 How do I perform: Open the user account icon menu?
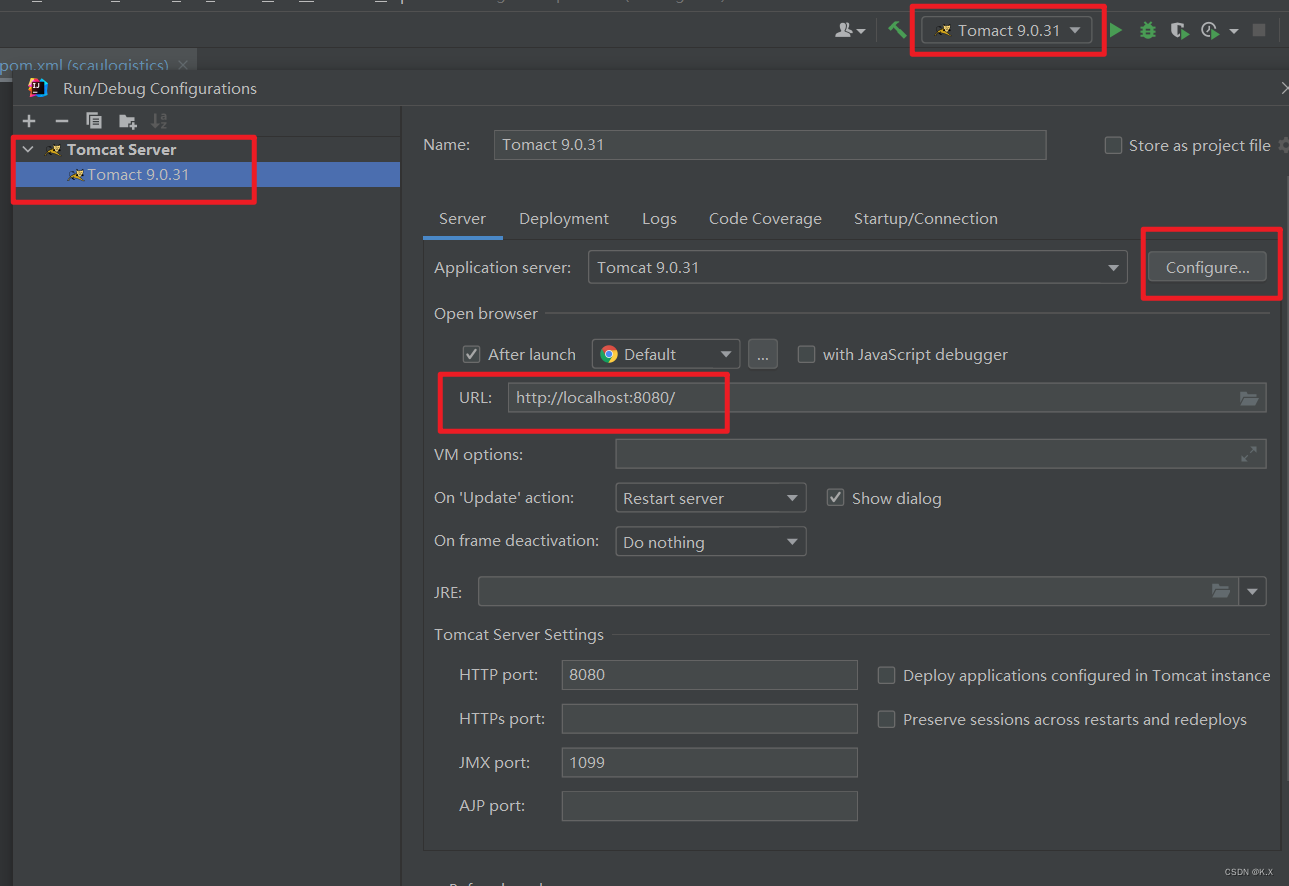coord(850,31)
